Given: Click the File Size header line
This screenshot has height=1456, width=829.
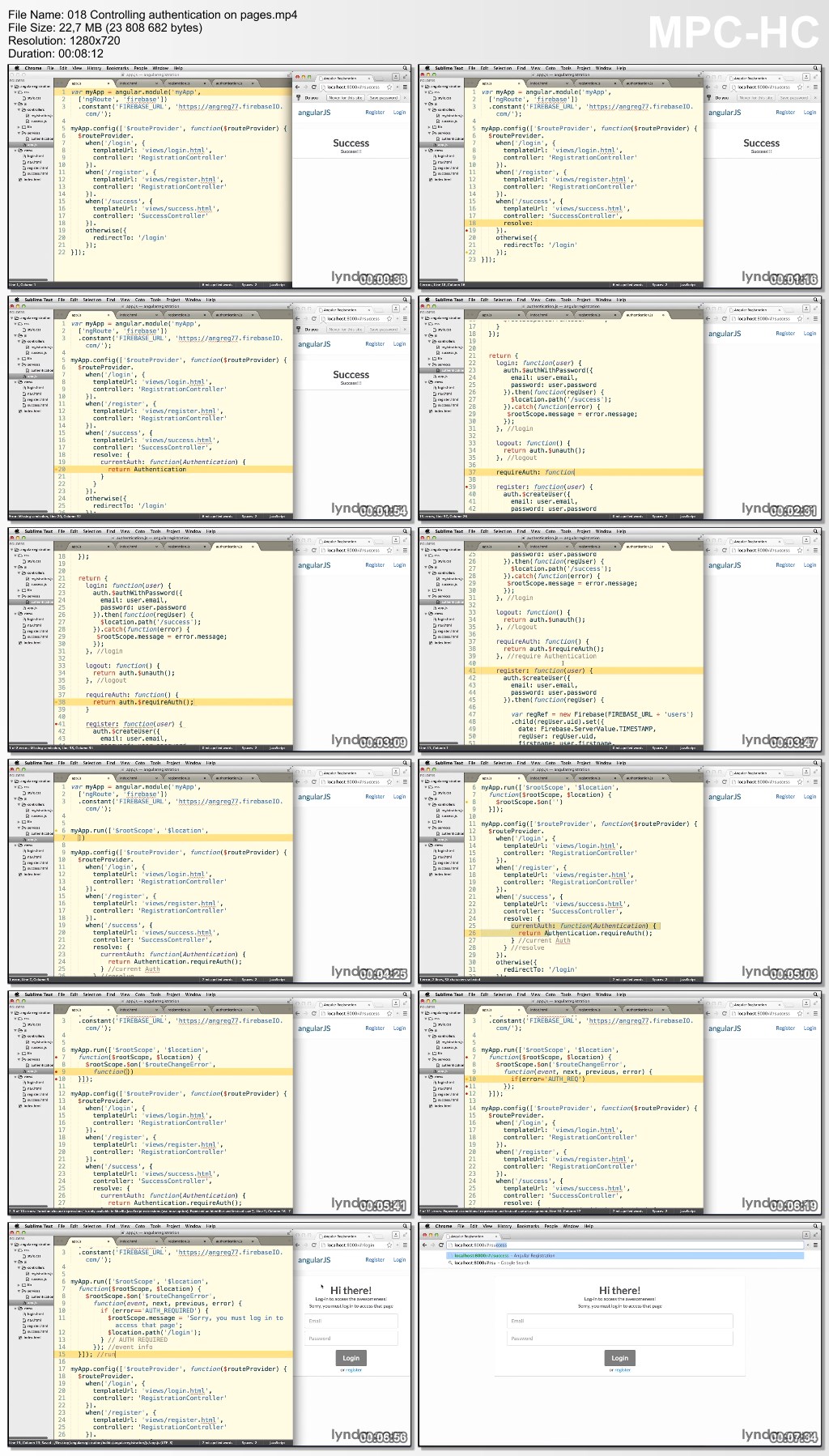Looking at the screenshot, I should [105, 28].
